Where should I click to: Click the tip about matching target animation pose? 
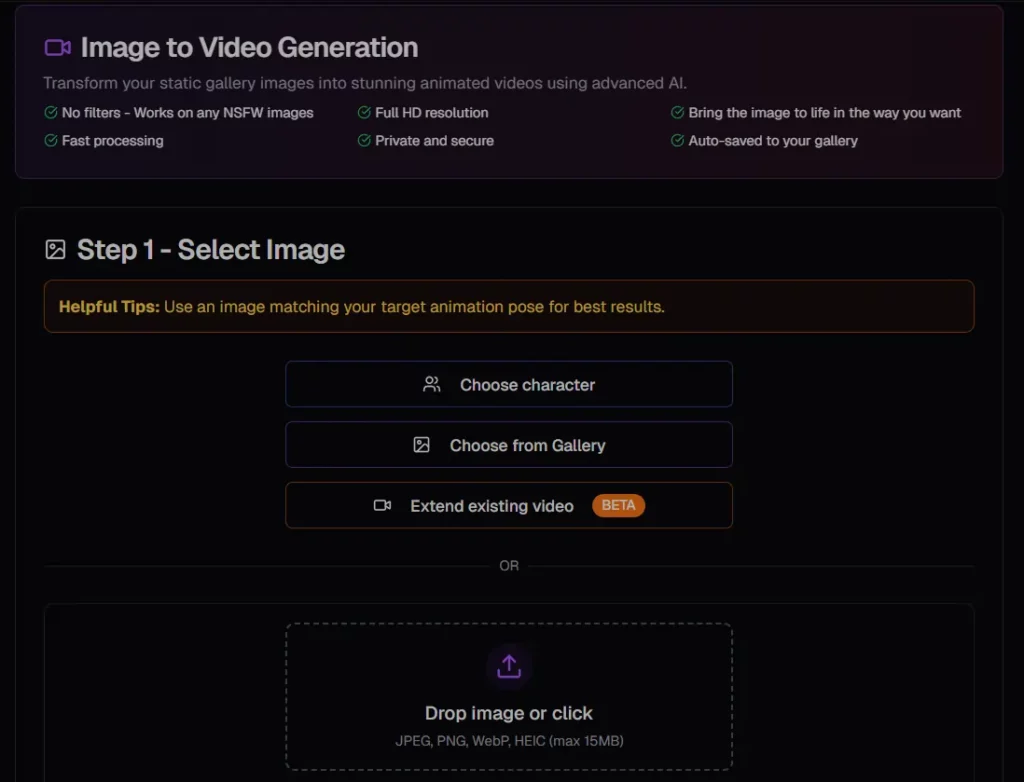(414, 306)
